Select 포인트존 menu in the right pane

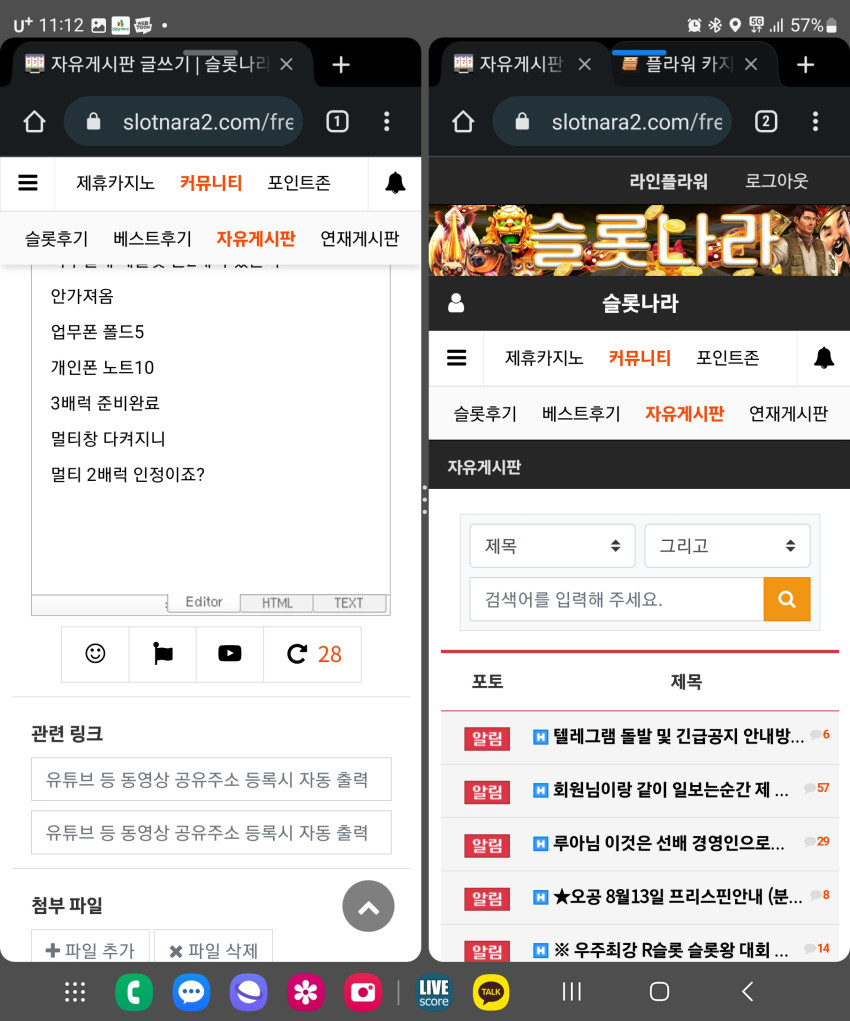(x=728, y=358)
